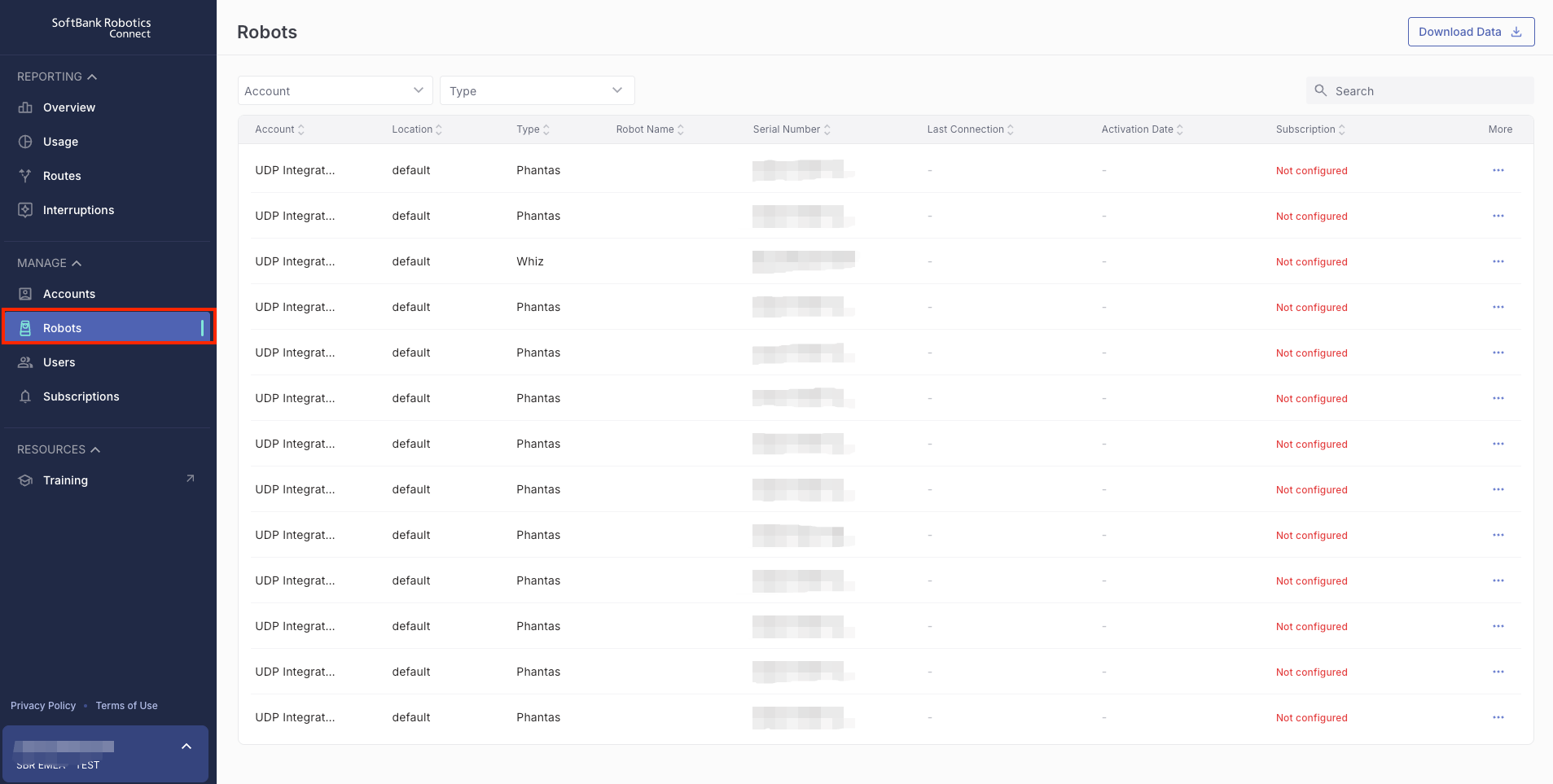Click the search magnifier icon
This screenshot has height=784, width=1553.
(1321, 90)
